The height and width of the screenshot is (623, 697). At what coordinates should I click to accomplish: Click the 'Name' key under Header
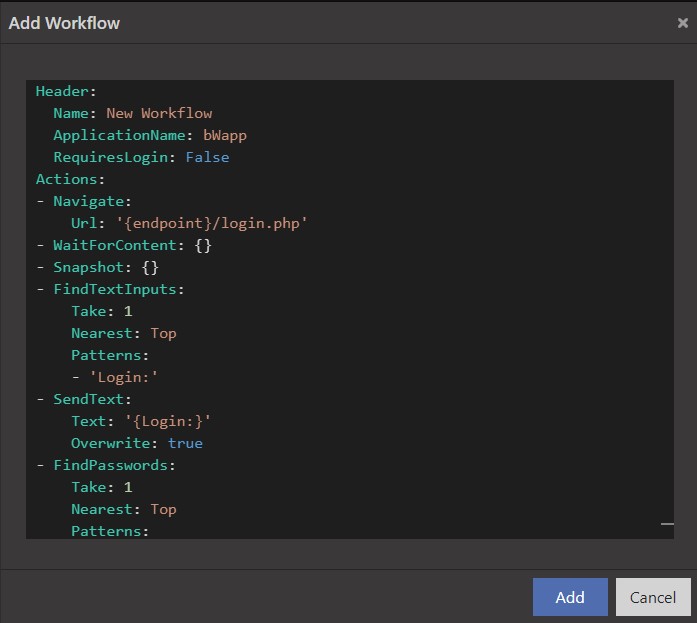tap(71, 113)
